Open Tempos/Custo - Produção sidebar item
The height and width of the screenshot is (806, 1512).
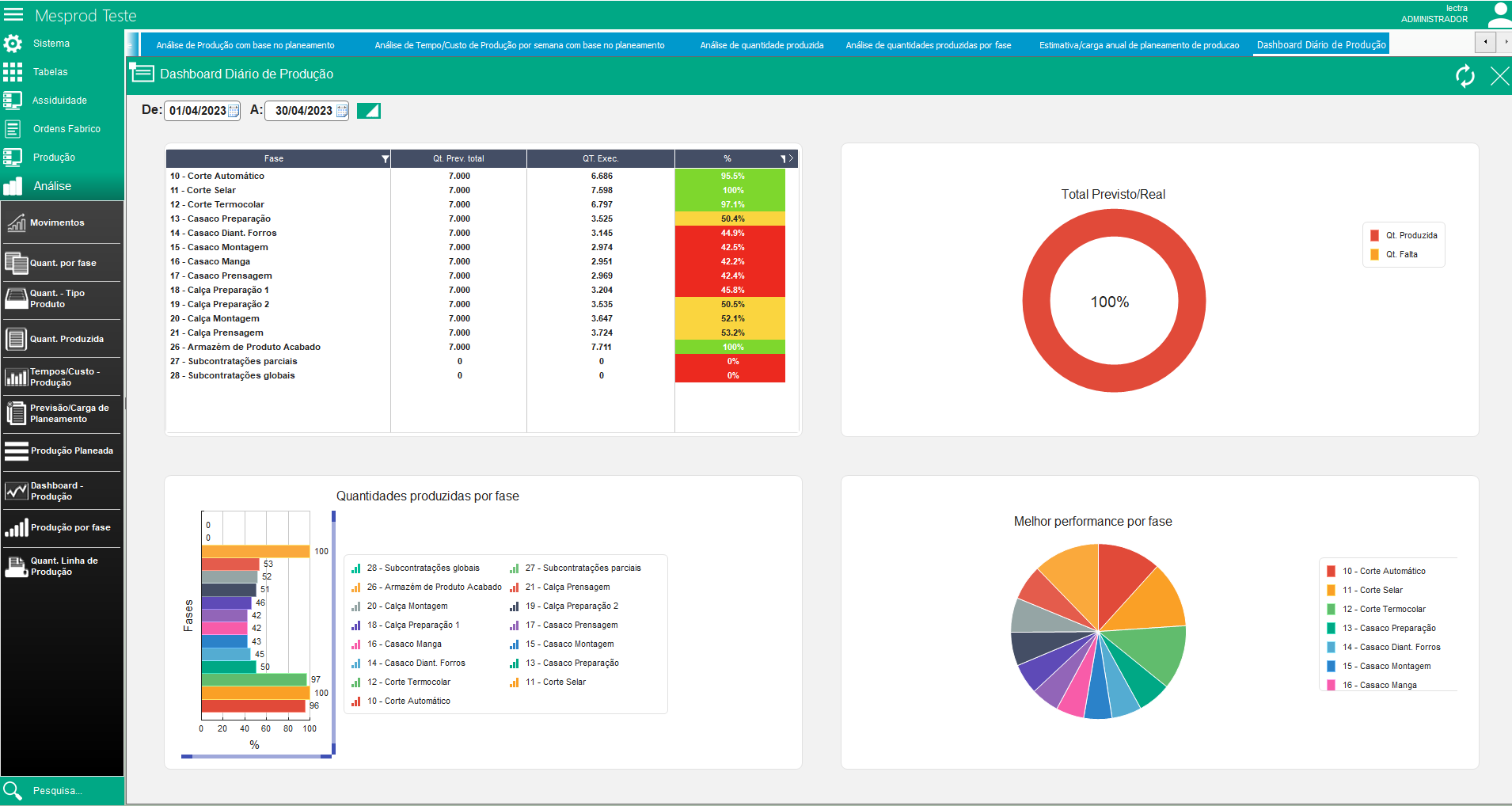click(x=63, y=377)
